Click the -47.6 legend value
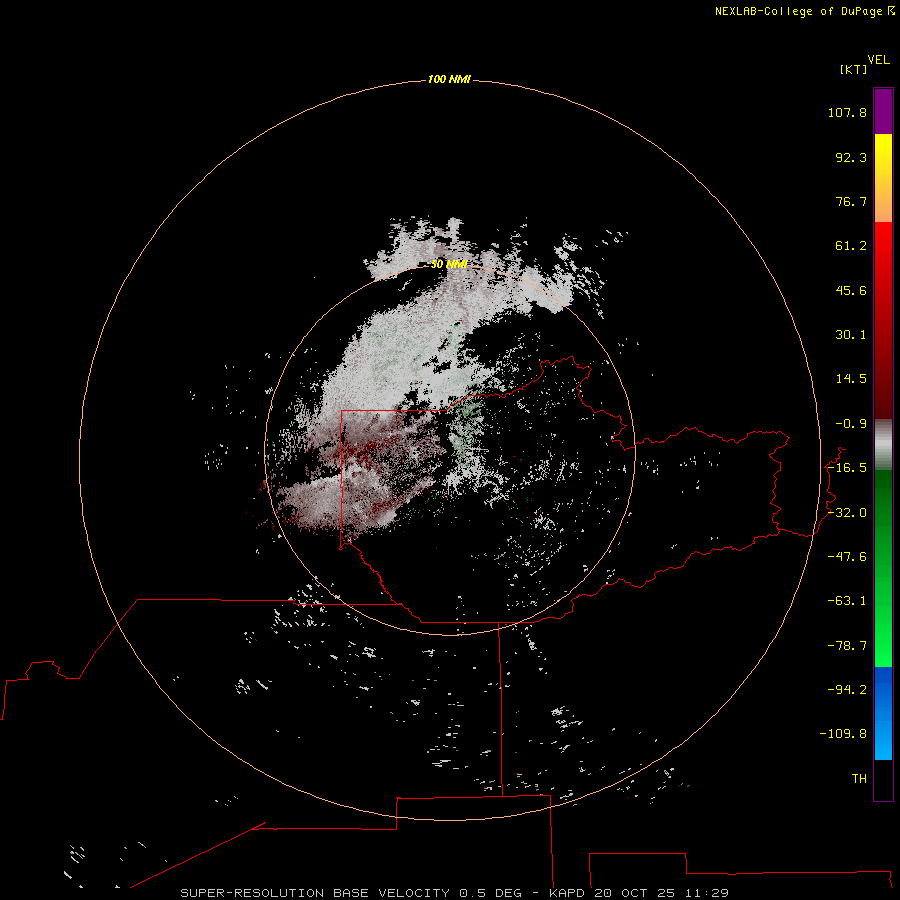The height and width of the screenshot is (900, 900). 847,557
